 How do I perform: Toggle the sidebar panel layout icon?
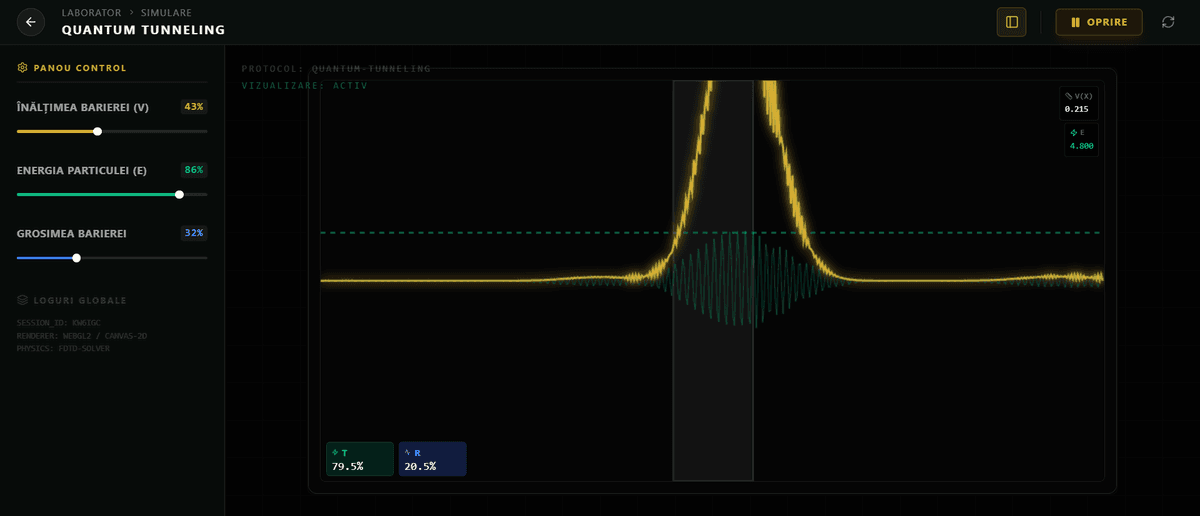[x=1011, y=22]
